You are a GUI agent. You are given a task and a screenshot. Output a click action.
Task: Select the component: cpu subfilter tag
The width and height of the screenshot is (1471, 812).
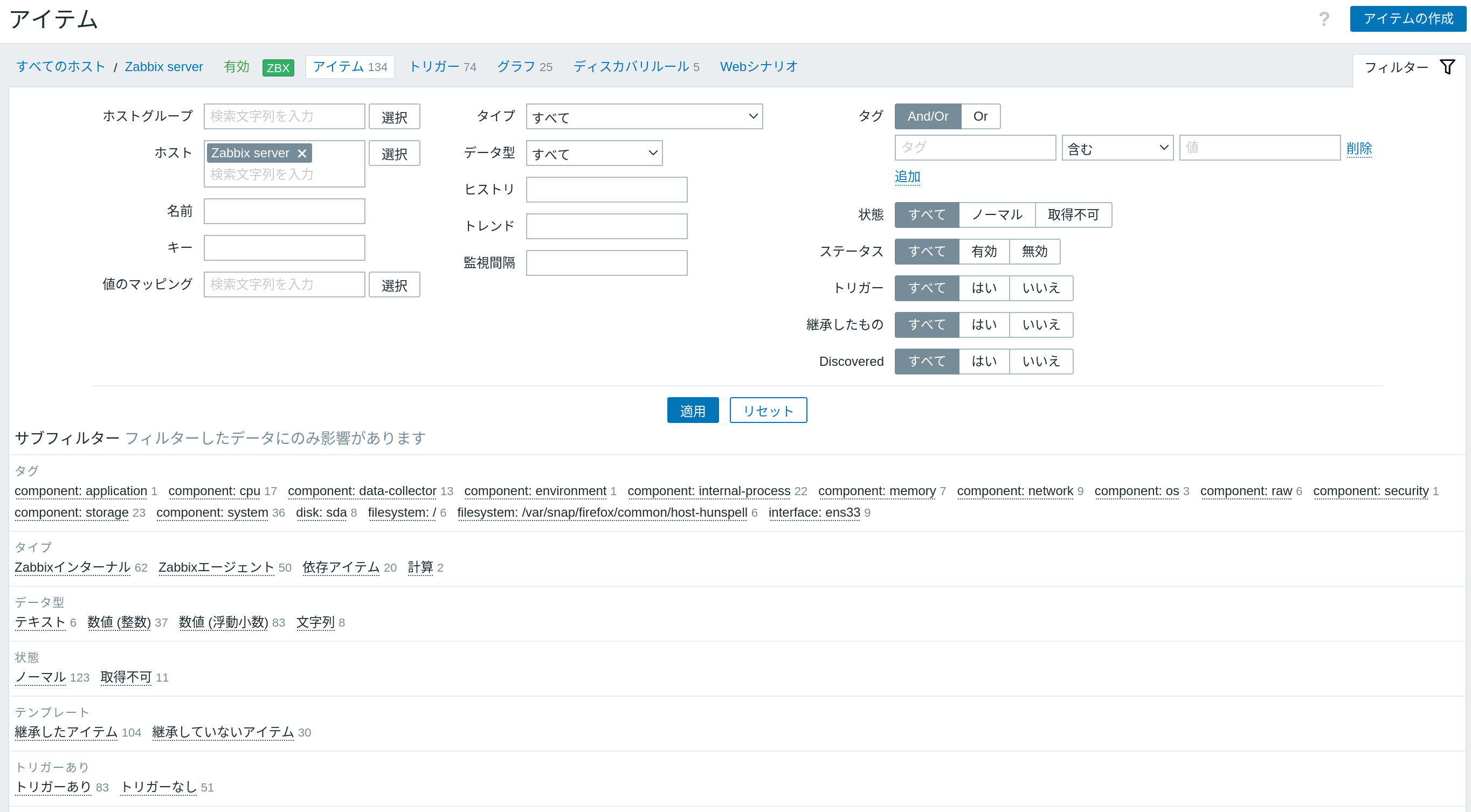(x=214, y=491)
